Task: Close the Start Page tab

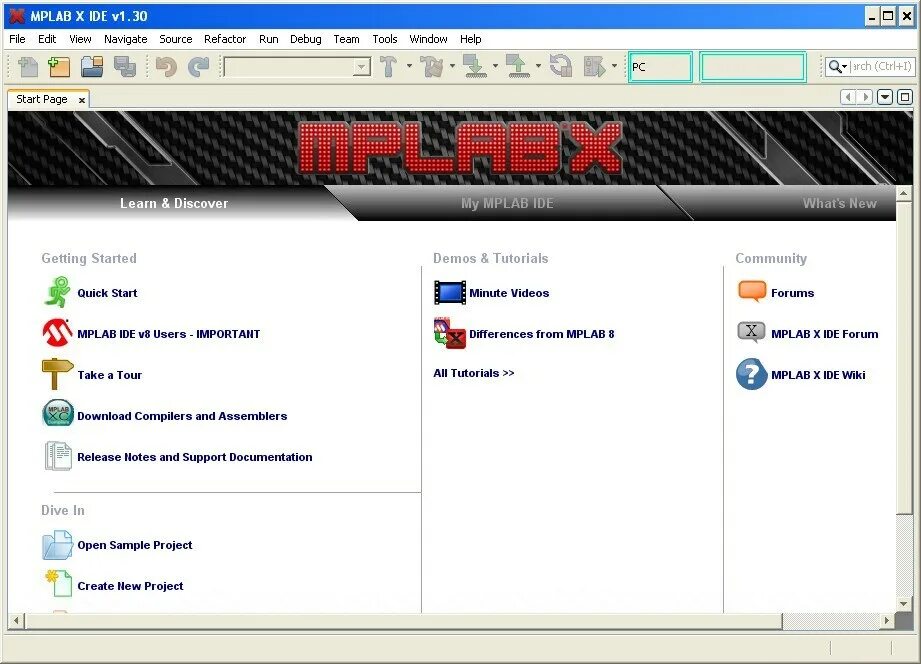Action: (82, 100)
